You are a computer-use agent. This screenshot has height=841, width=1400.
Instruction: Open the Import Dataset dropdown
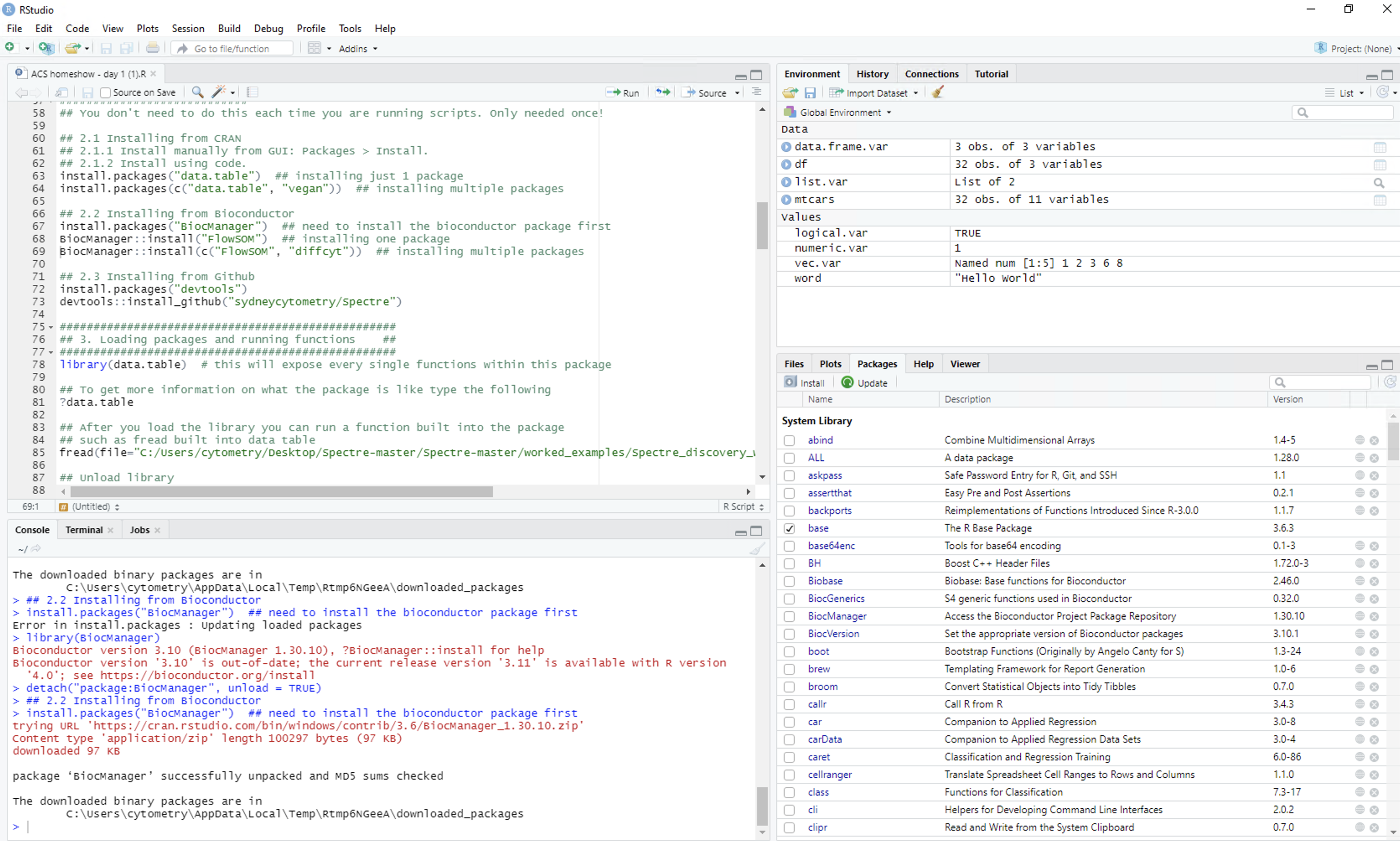(x=874, y=93)
